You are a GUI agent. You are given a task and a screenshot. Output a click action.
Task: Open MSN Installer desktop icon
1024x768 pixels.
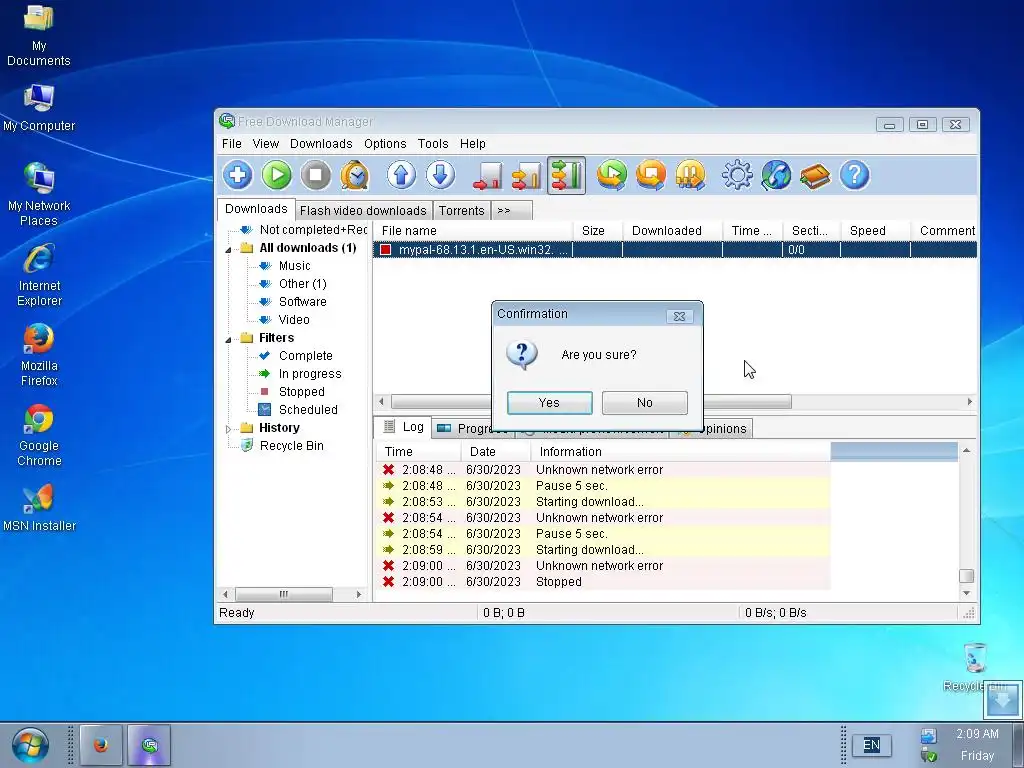tap(39, 508)
